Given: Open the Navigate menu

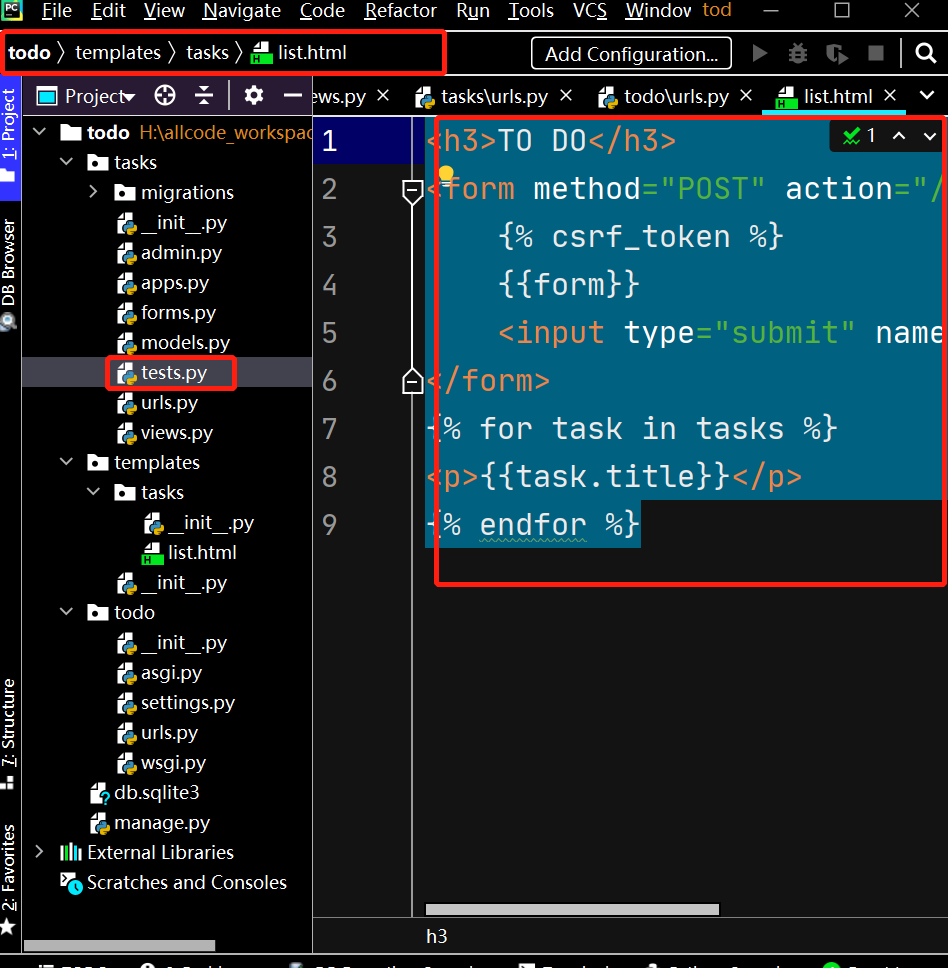Looking at the screenshot, I should 242,10.
